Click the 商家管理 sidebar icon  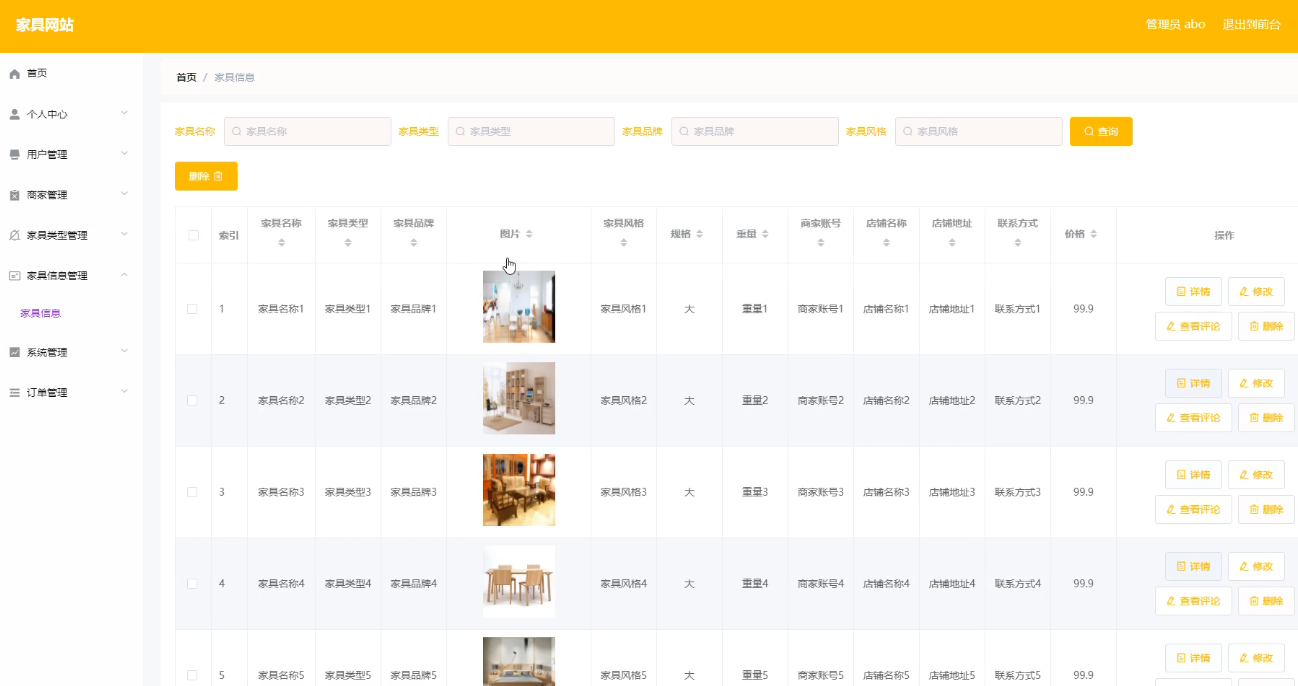pos(15,195)
